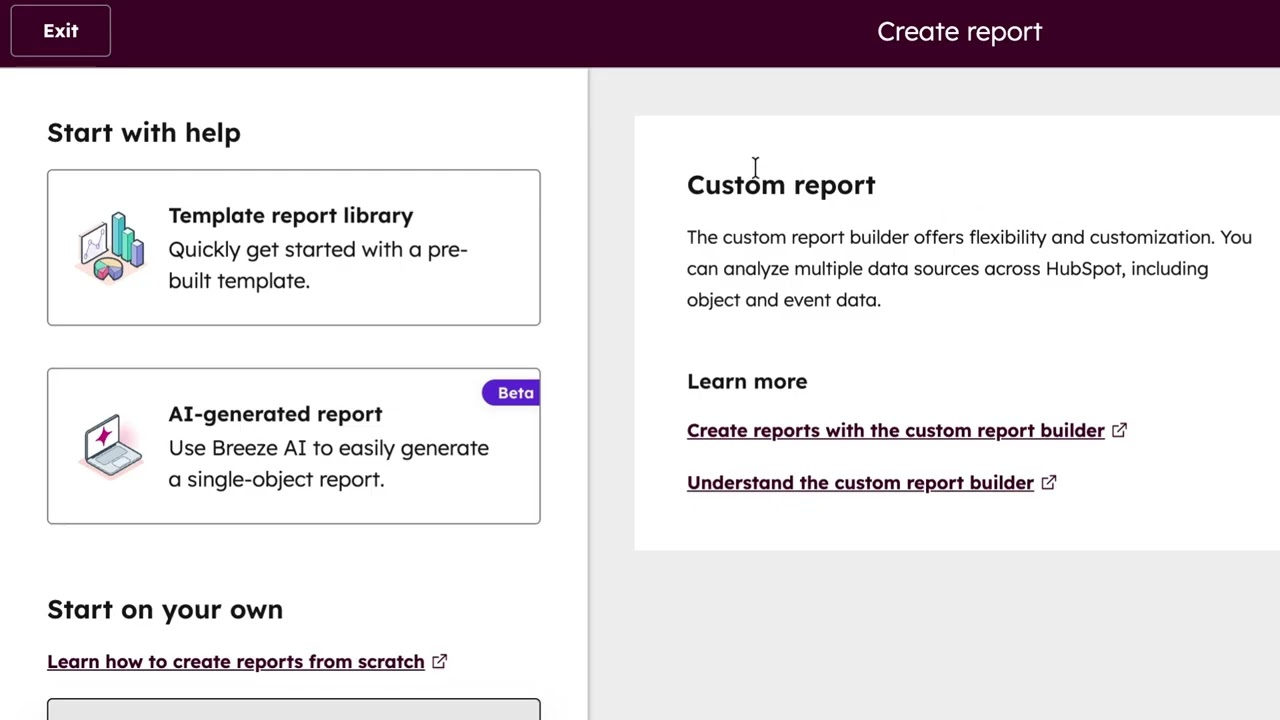Click 'Quickly get started with a pre-built template' text
This screenshot has height=720, width=1280.
pos(318,265)
